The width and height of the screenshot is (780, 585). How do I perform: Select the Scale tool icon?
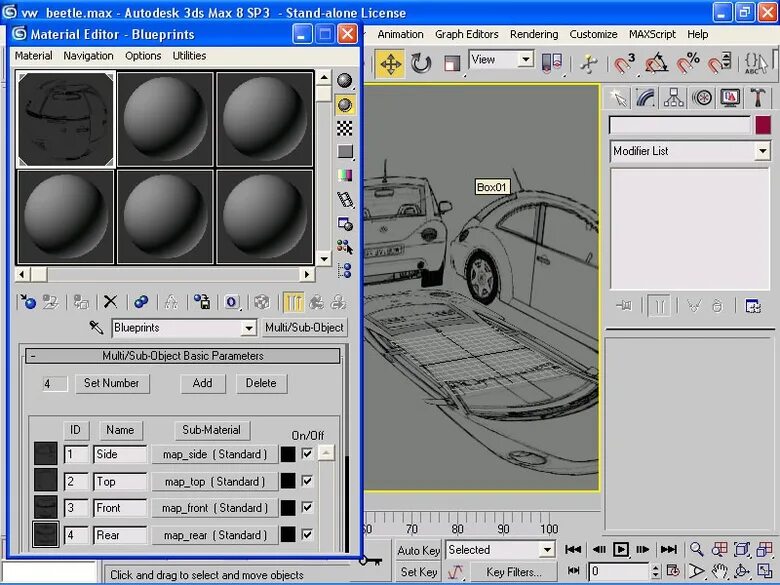coord(452,64)
